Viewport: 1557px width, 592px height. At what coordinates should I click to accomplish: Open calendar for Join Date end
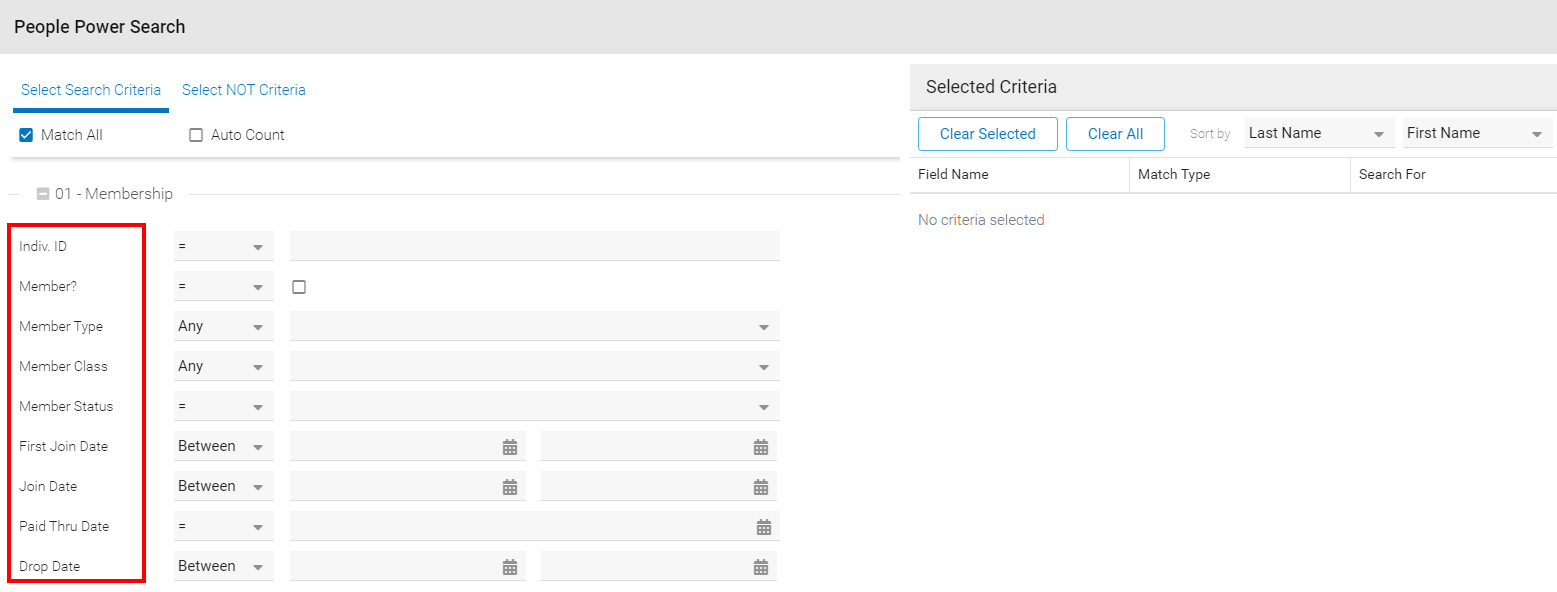(x=761, y=487)
